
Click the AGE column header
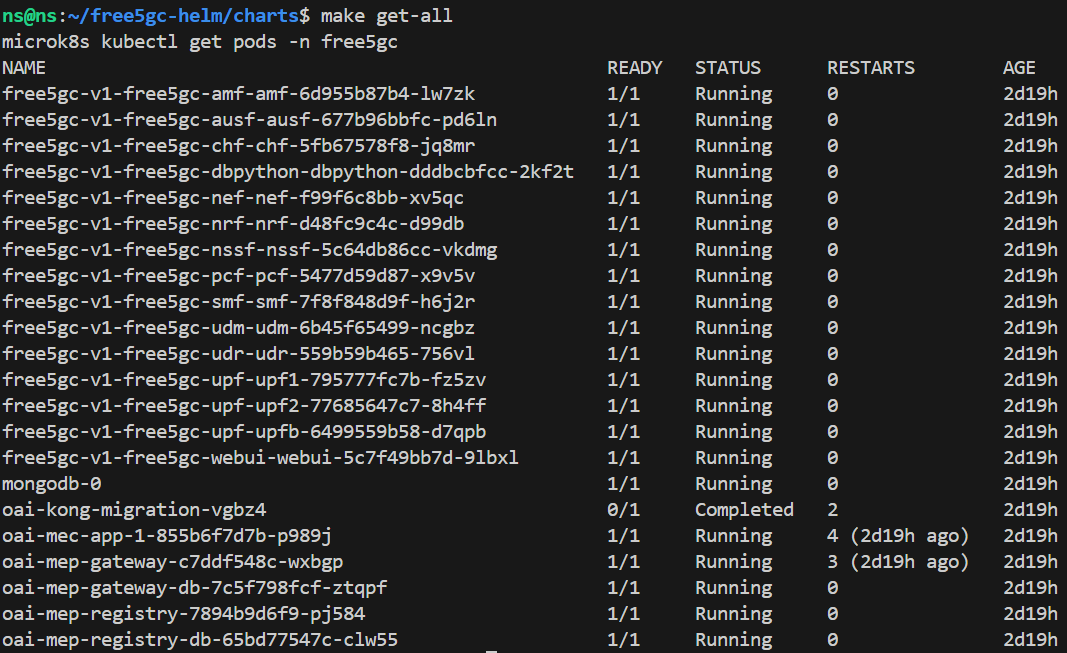[1019, 68]
